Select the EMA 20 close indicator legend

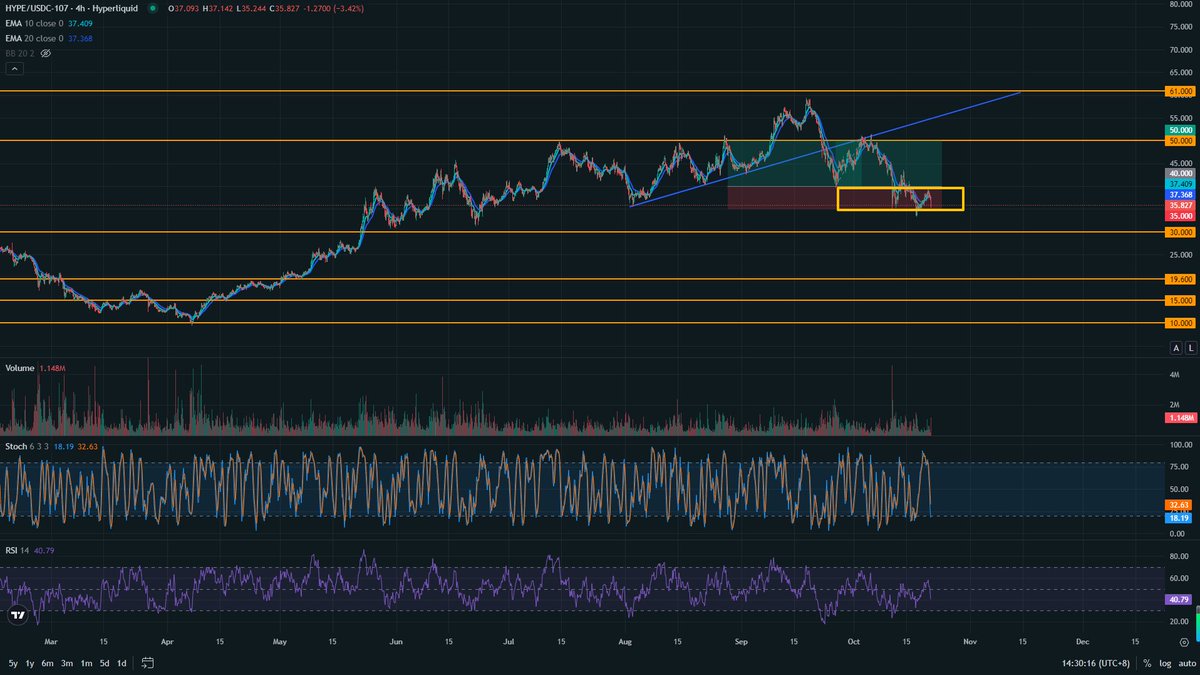[34, 38]
